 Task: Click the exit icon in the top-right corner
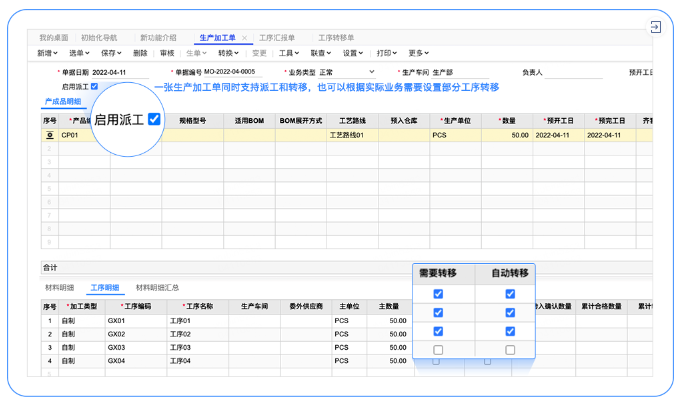click(656, 27)
